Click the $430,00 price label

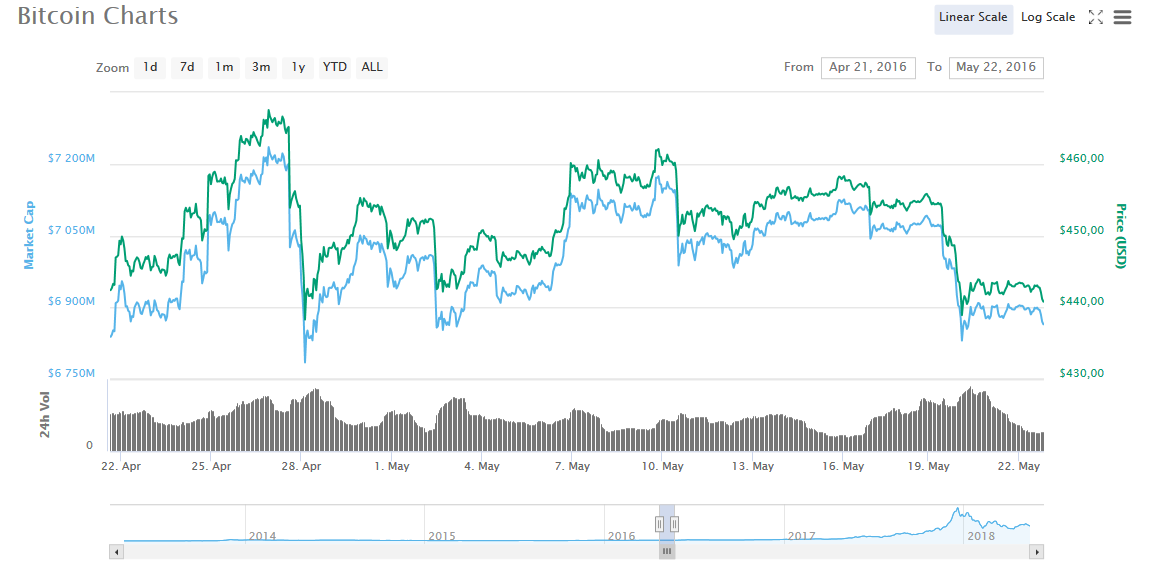pyautogui.click(x=1082, y=373)
